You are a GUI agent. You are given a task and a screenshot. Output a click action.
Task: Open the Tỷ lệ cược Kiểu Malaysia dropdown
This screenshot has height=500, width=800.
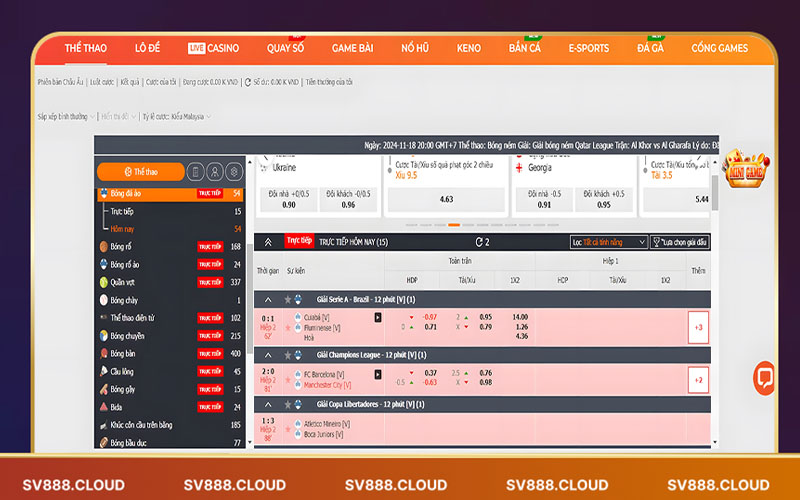(177, 117)
